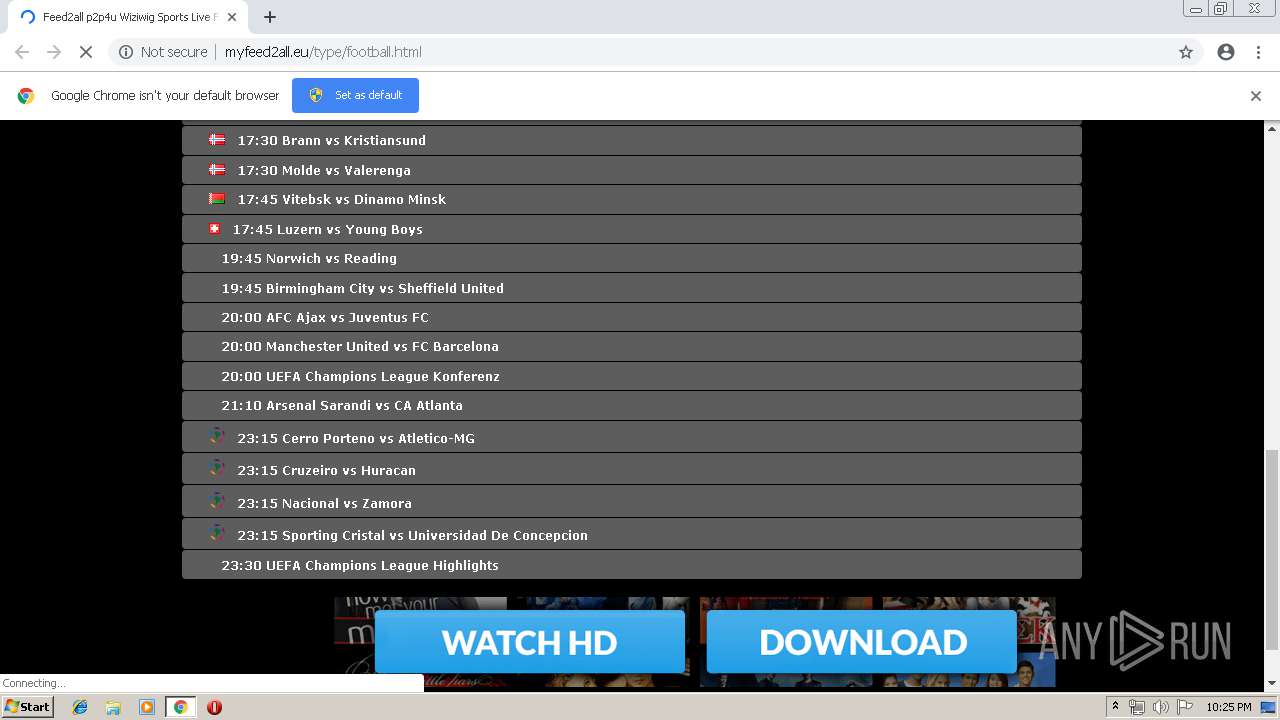Open 19:45 Birmingham City vs Sheffield United
This screenshot has width=1280, height=720.
tap(632, 288)
